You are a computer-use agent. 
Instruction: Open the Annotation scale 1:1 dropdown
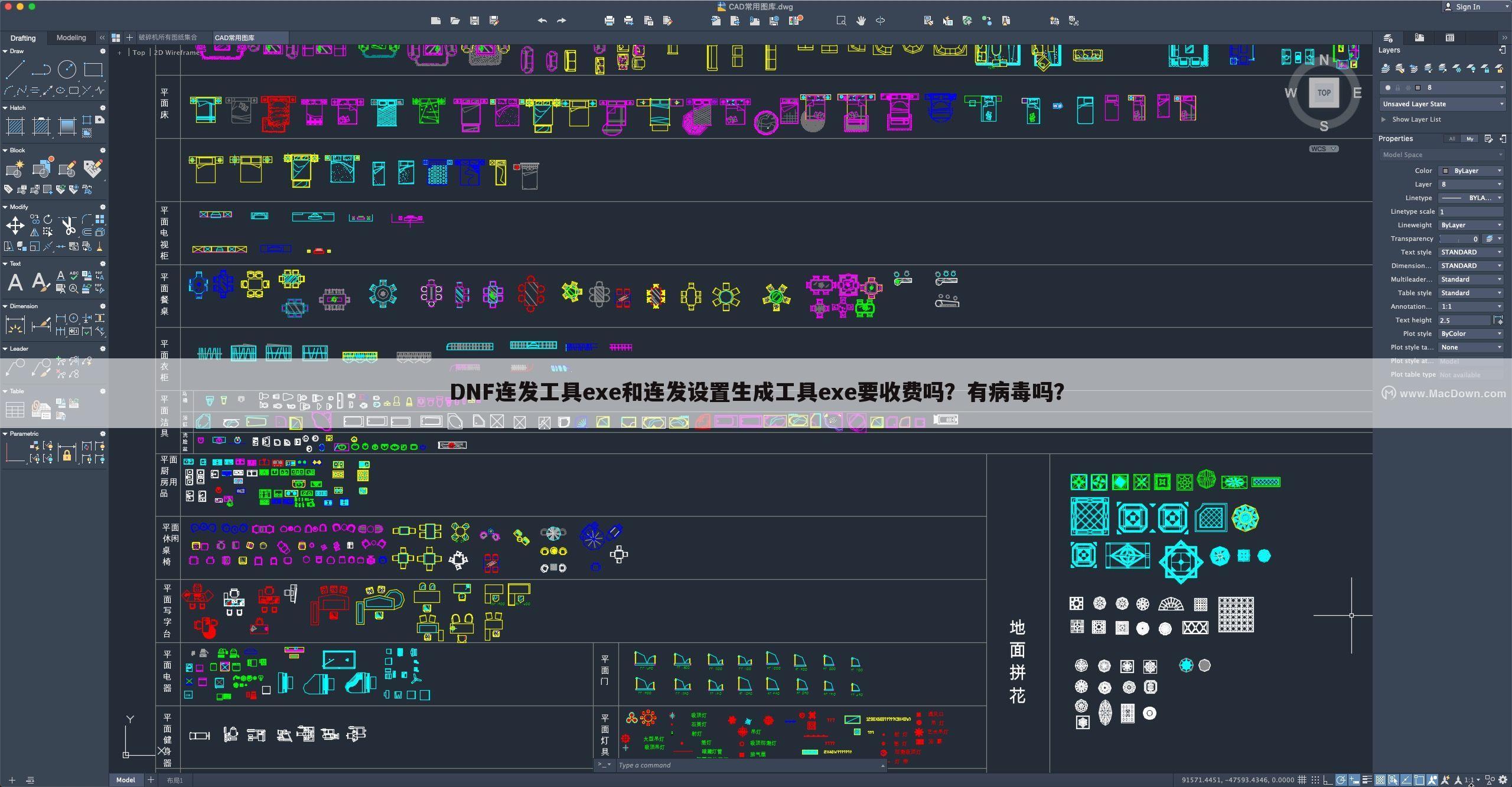pyautogui.click(x=1471, y=306)
